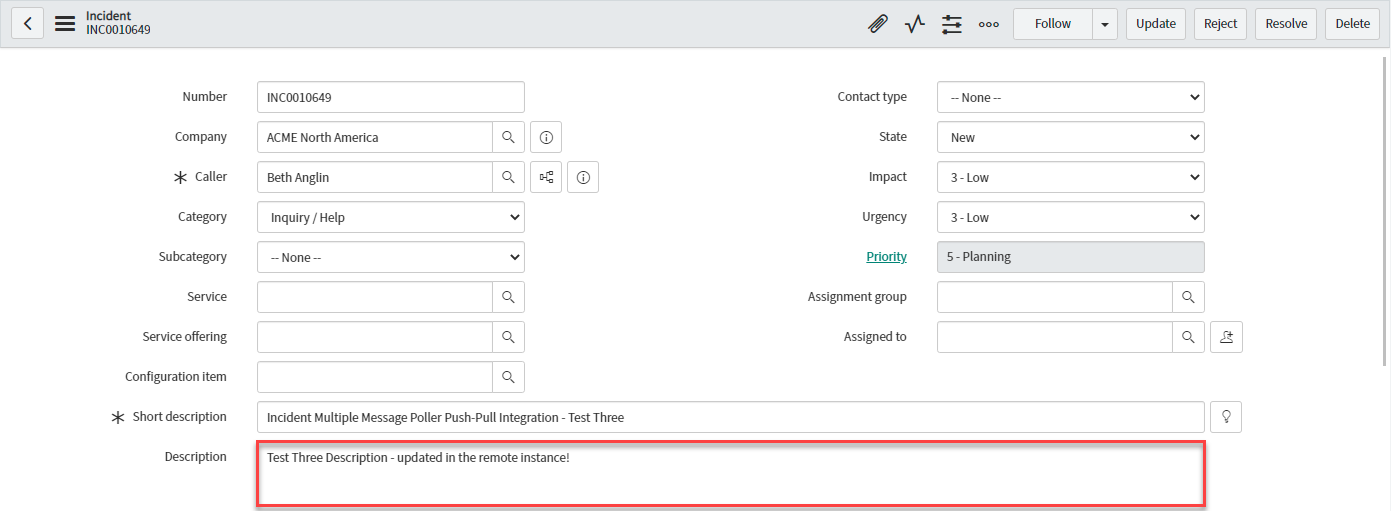Open the activity stream icon
1391x511 pixels.
point(915,24)
